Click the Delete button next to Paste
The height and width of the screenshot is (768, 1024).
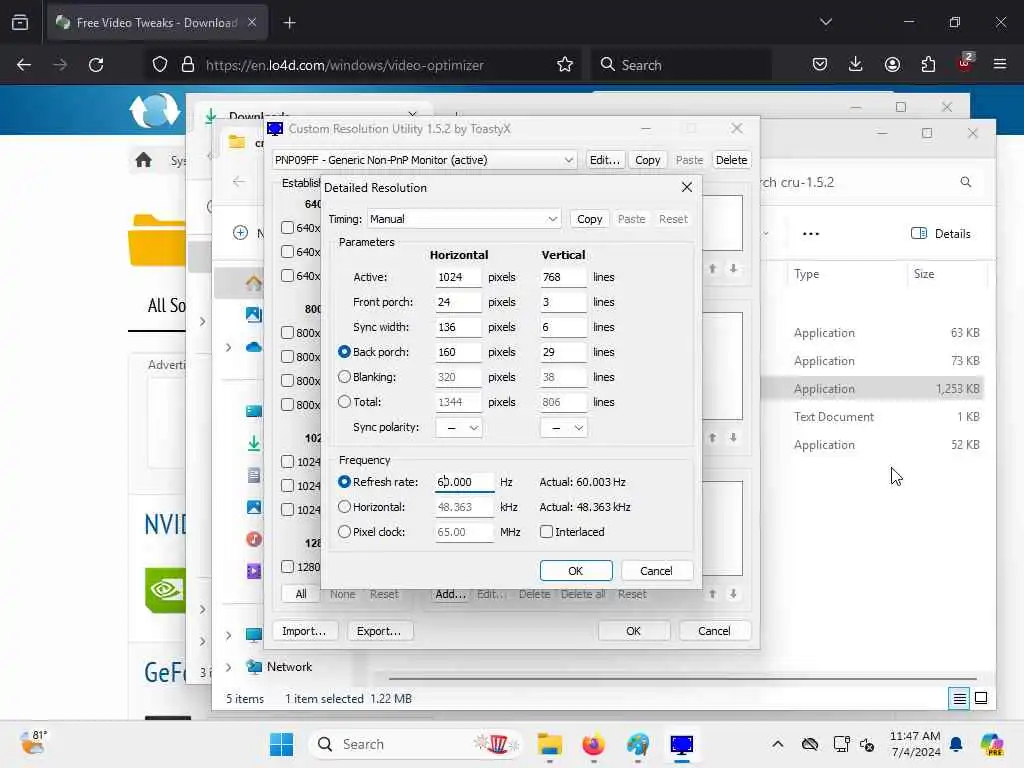point(731,160)
